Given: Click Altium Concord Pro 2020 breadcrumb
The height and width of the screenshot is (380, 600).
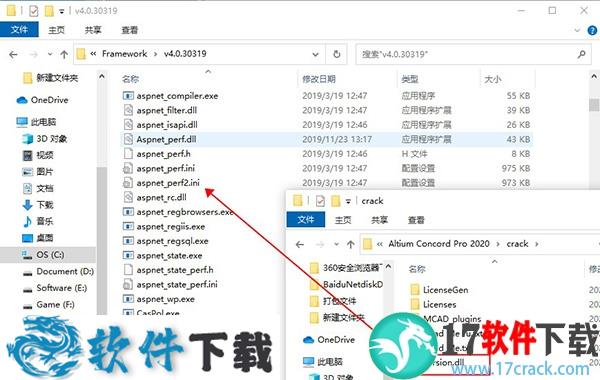Looking at the screenshot, I should pyautogui.click(x=439, y=244).
